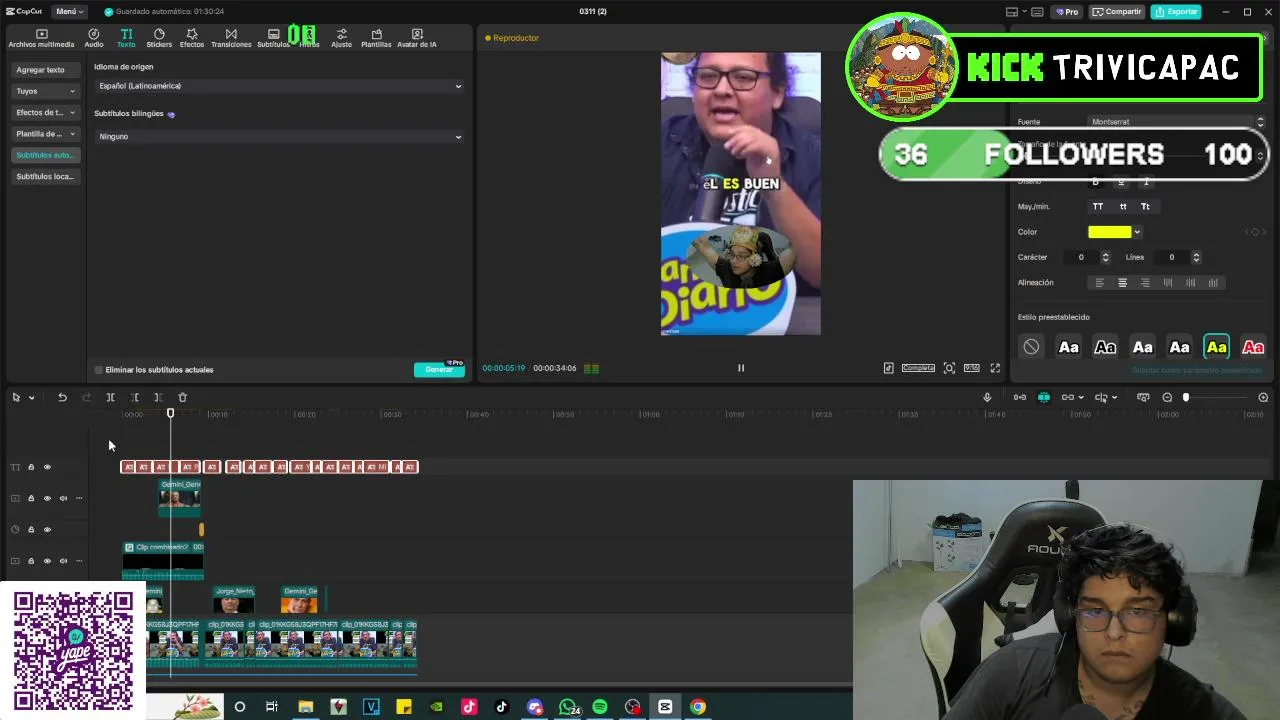Image resolution: width=1280 pixels, height=720 pixels.
Task: Zoom in the timeline
Action: coord(1263,398)
